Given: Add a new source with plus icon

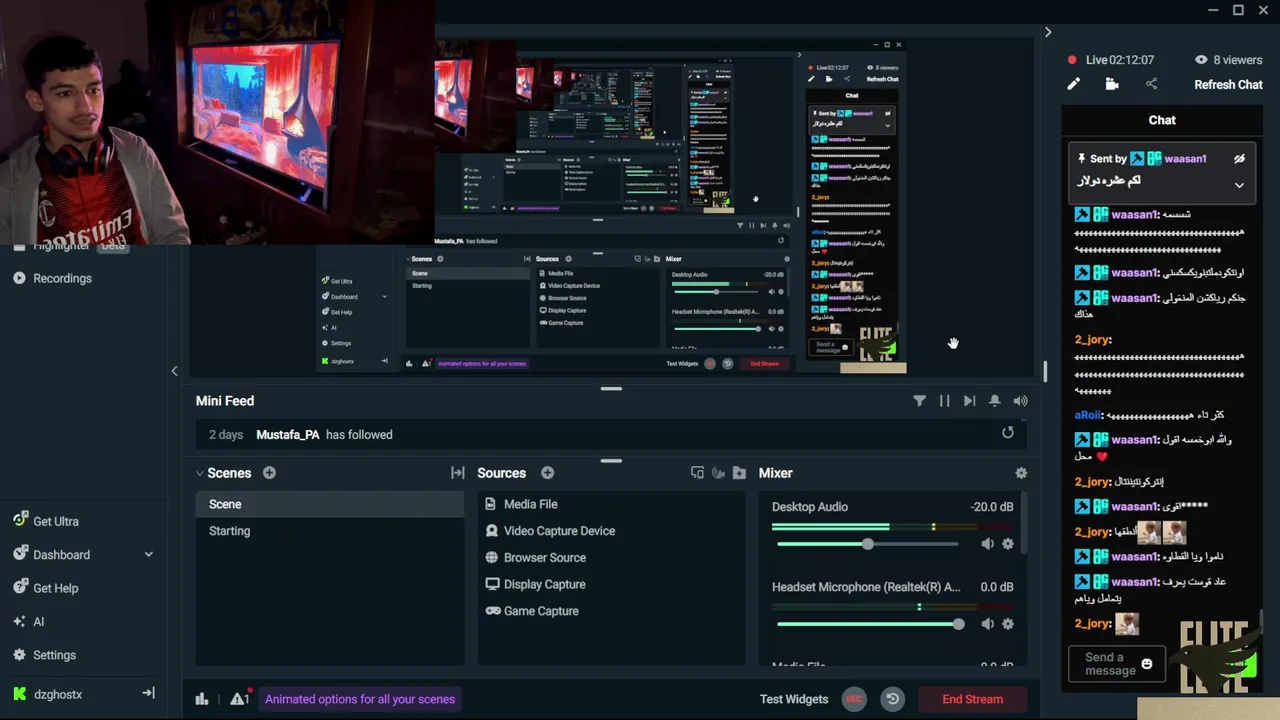Looking at the screenshot, I should 547,473.
